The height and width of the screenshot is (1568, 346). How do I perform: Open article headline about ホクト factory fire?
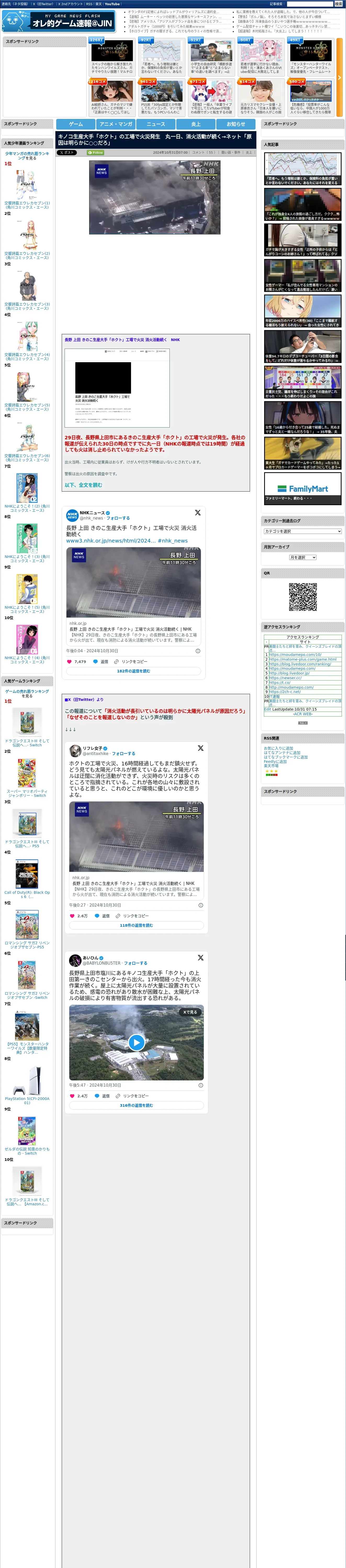[155, 140]
